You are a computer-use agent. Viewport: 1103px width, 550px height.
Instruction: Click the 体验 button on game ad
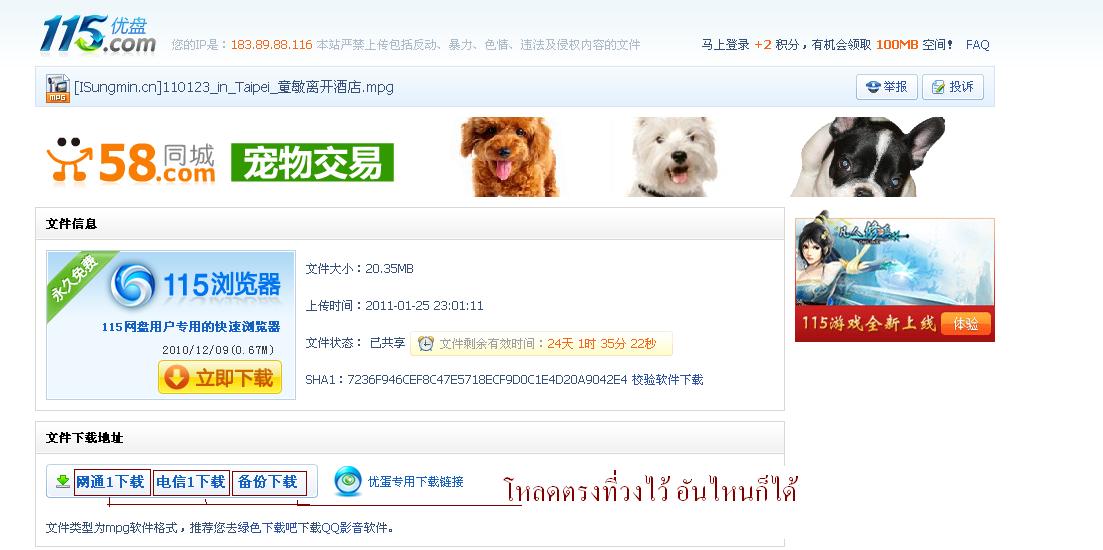pyautogui.click(x=965, y=324)
